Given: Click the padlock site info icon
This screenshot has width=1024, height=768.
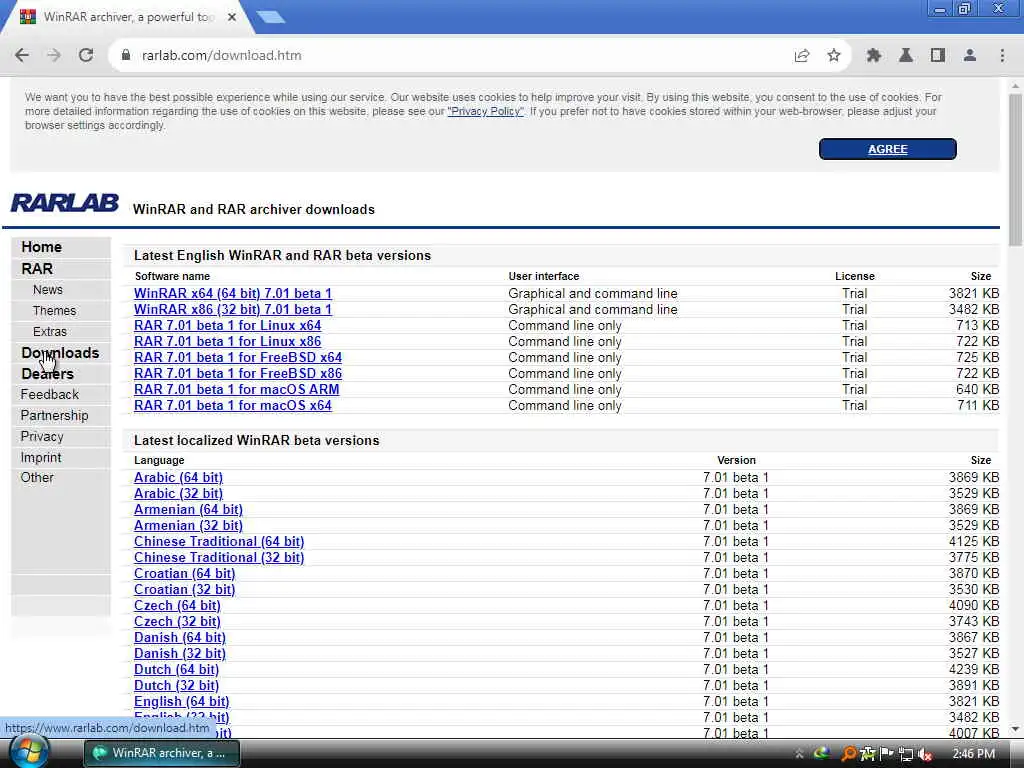Looking at the screenshot, I should click(x=126, y=56).
